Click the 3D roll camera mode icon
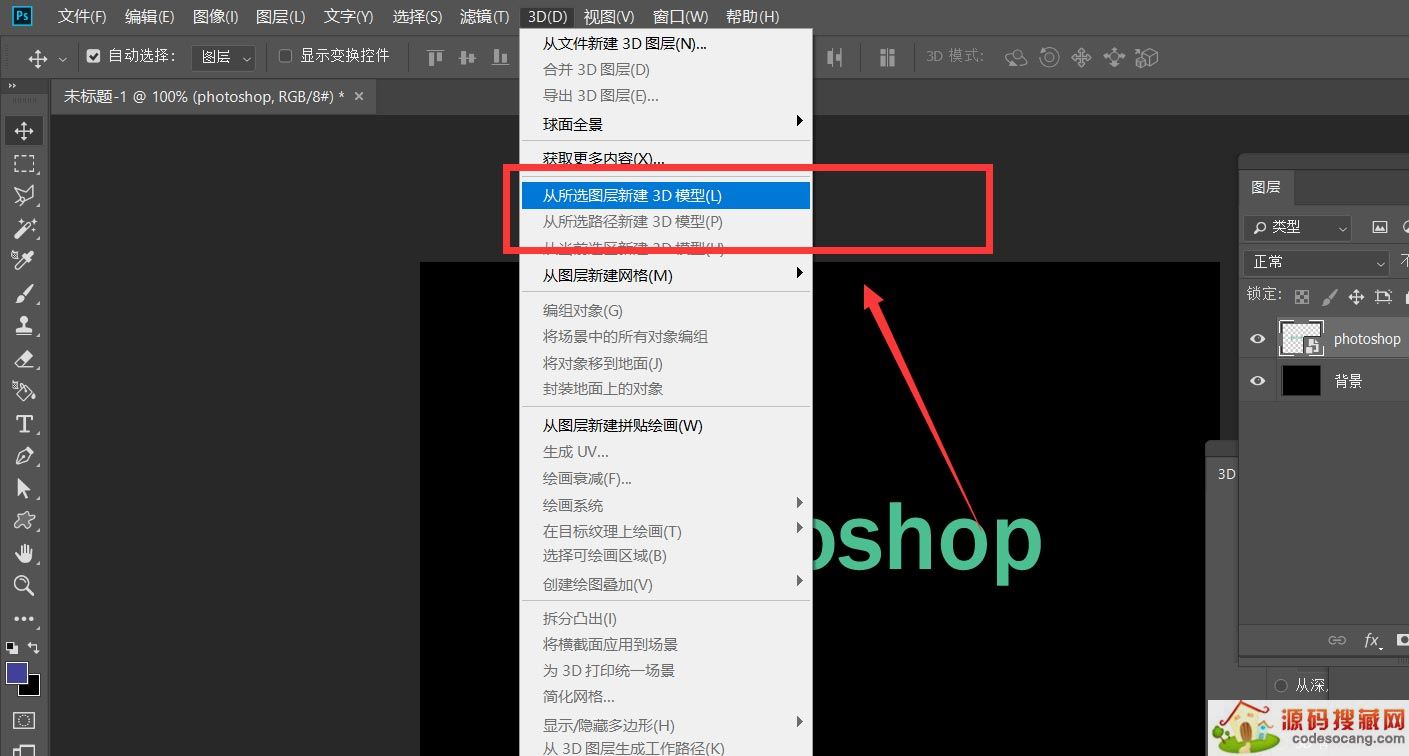This screenshot has width=1409, height=756. [x=1049, y=57]
